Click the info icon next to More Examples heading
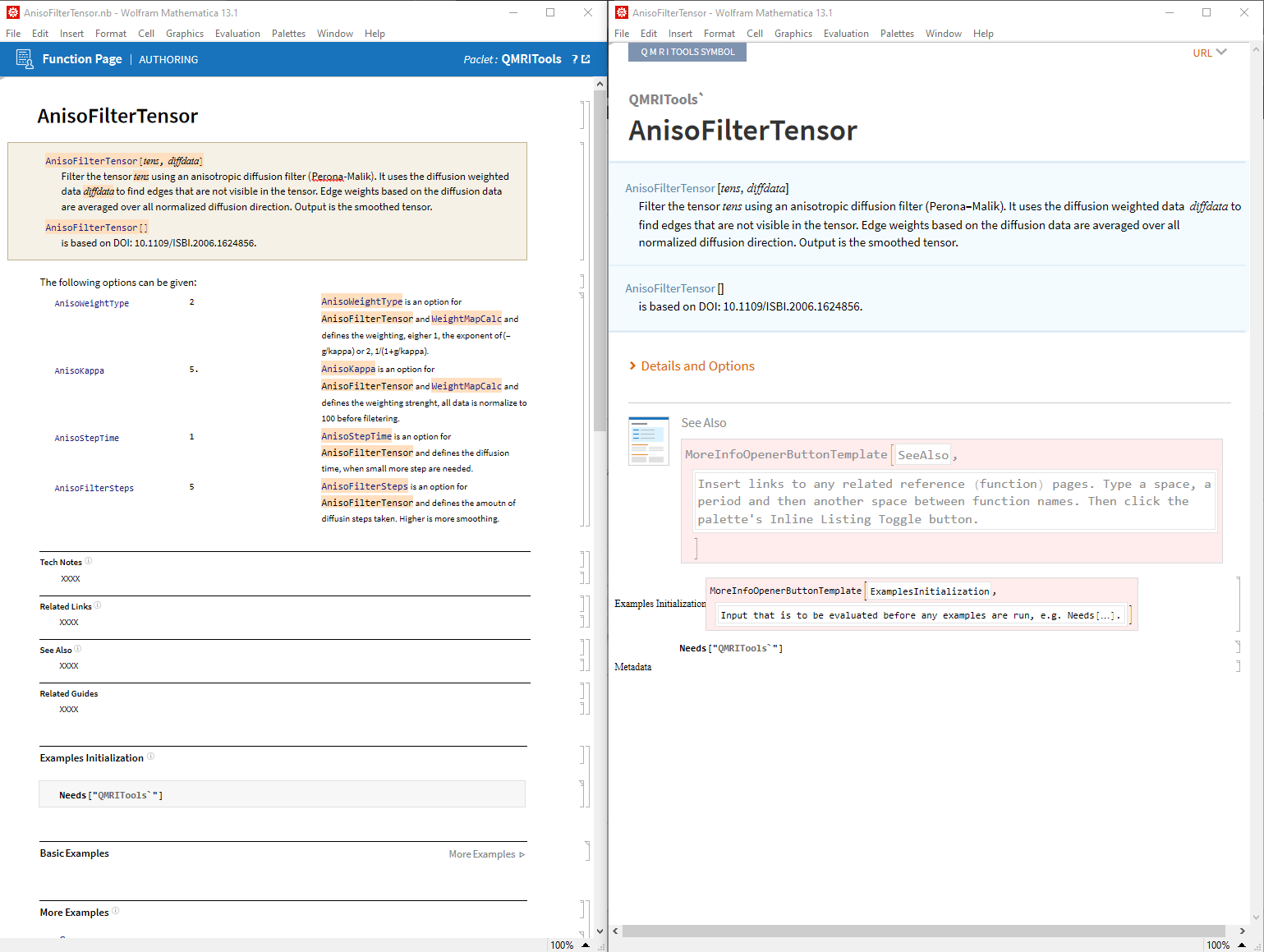The image size is (1264, 952). (x=116, y=911)
